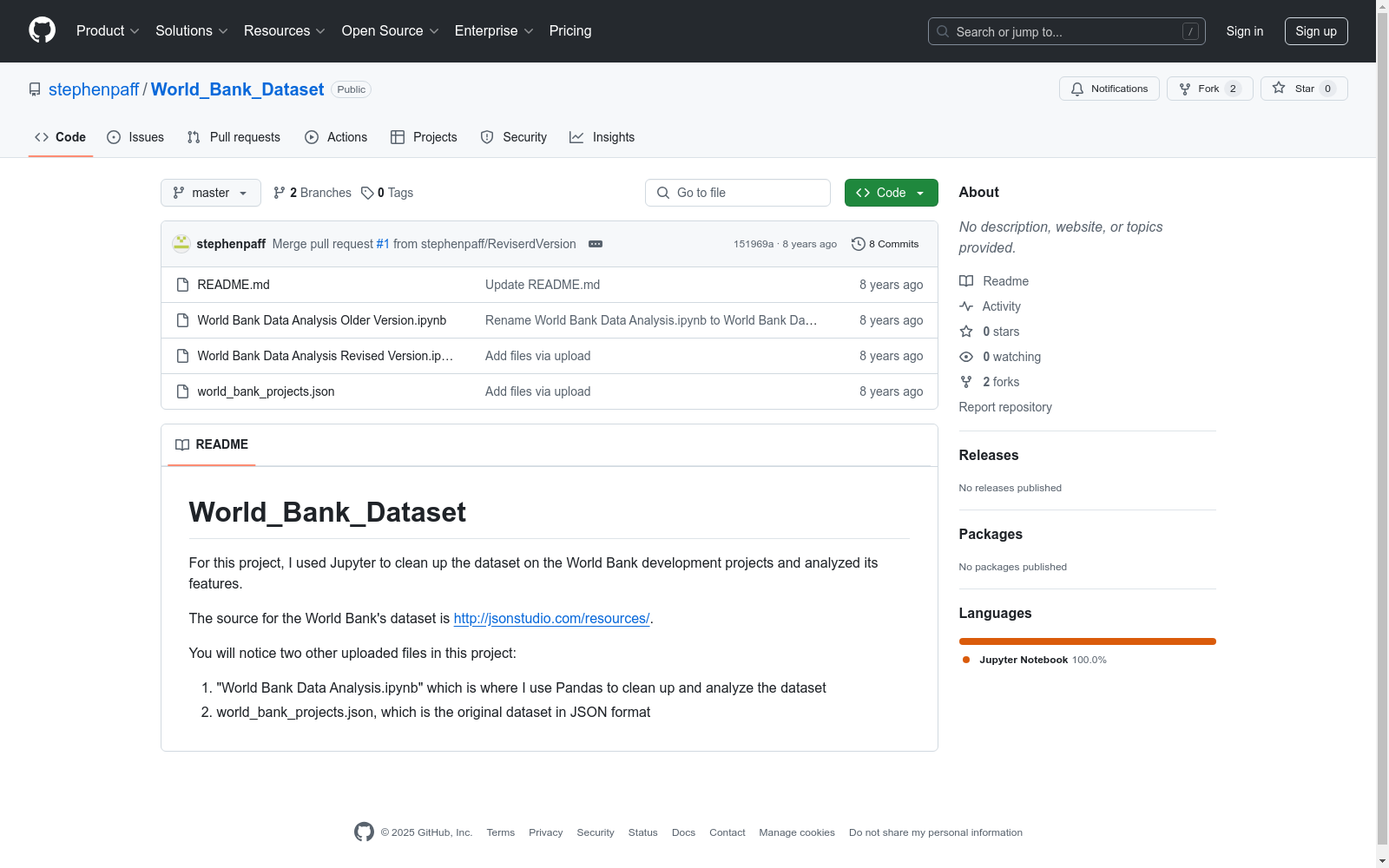
Task: Click the file icon for world_bank_projects.json
Action: tap(182, 391)
